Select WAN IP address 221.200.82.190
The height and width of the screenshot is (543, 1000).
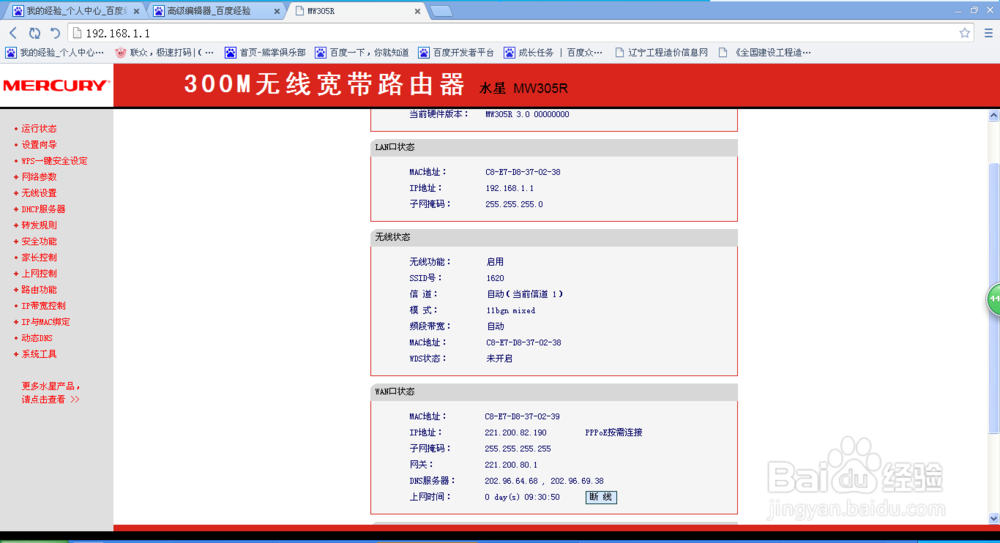(x=515, y=433)
